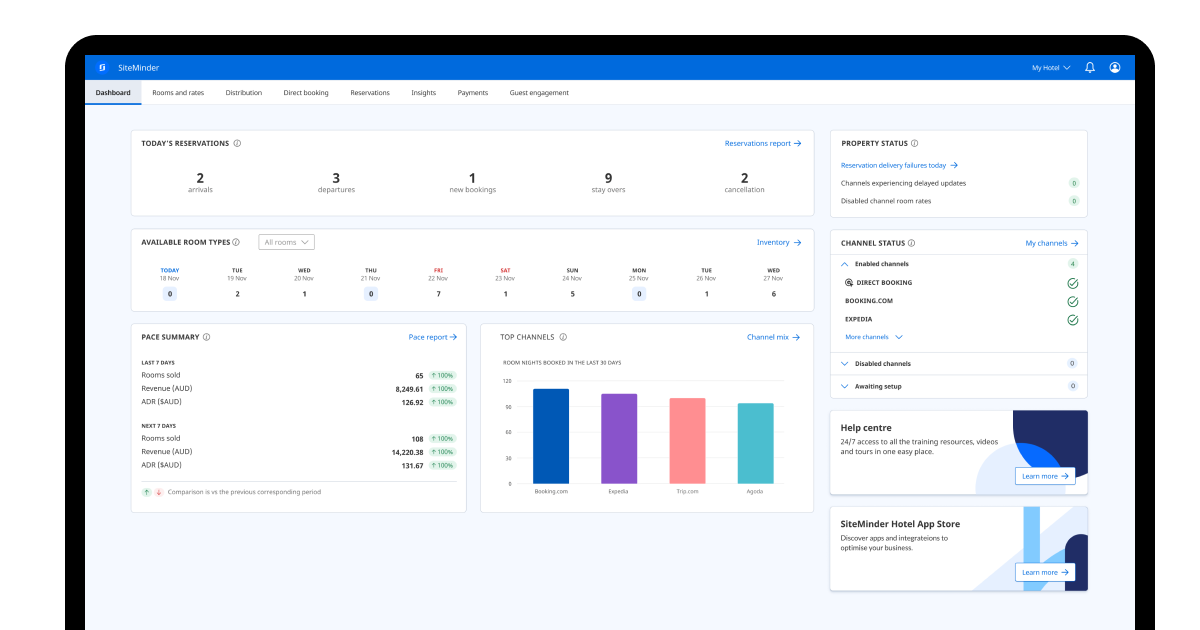Click the info icon next to Pace Summary
Viewport: 1200px width, 630px height.
coord(207,337)
